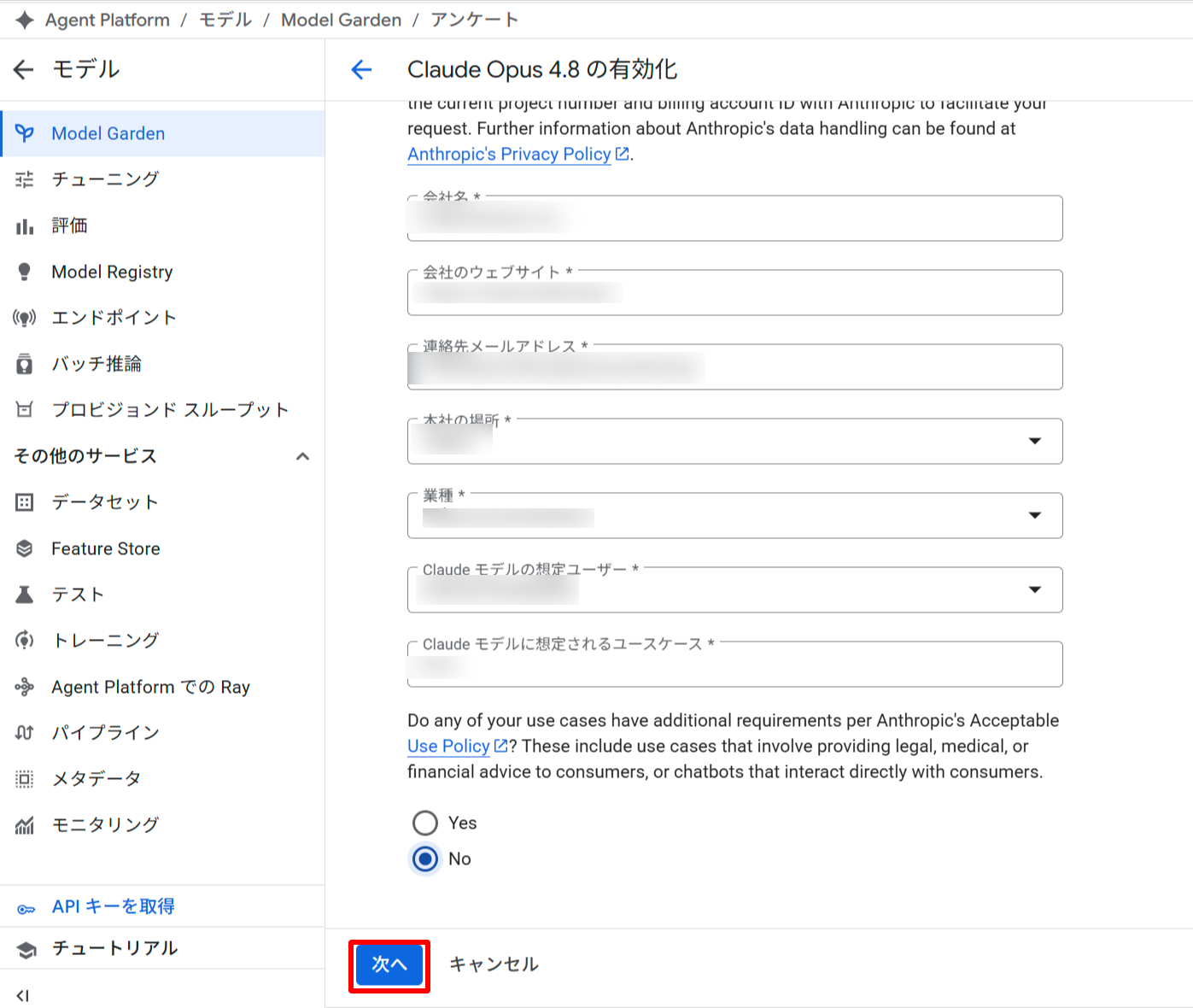Click the チュートリアル graduation cap icon

tap(26, 949)
